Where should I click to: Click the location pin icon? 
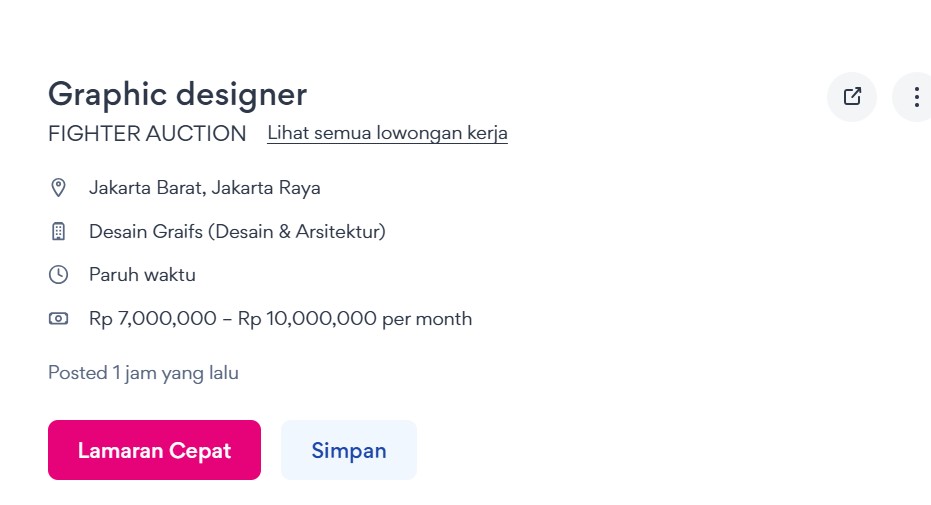point(58,188)
